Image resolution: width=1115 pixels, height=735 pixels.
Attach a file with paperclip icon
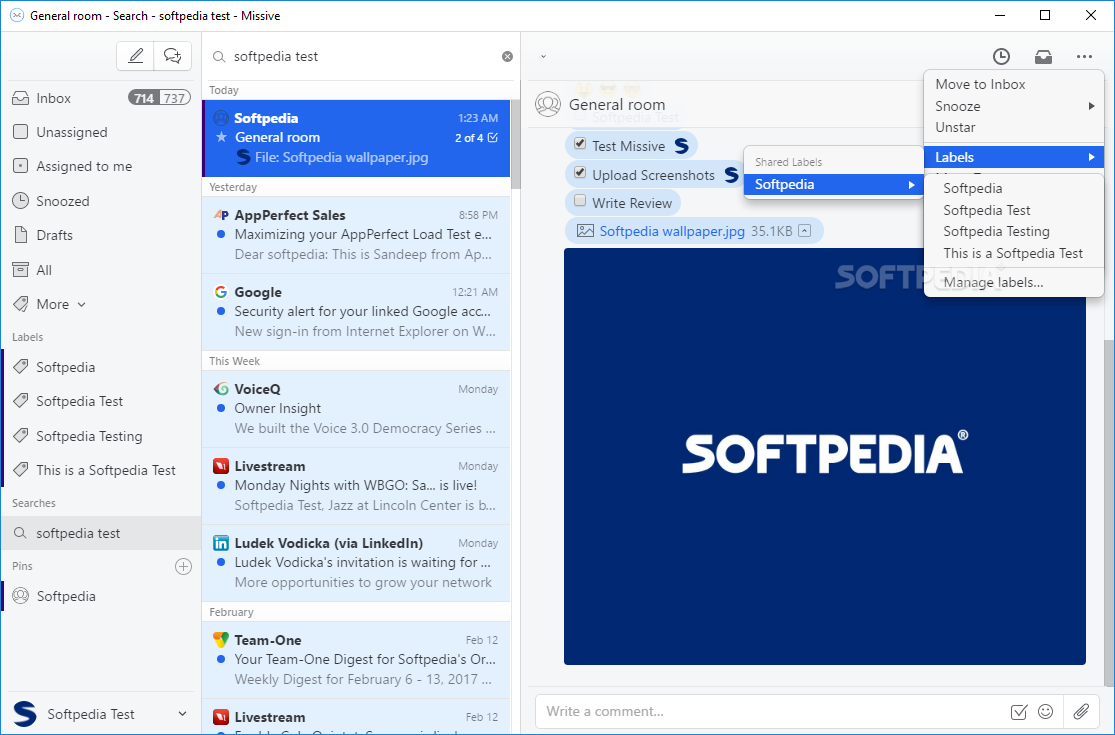click(1082, 712)
